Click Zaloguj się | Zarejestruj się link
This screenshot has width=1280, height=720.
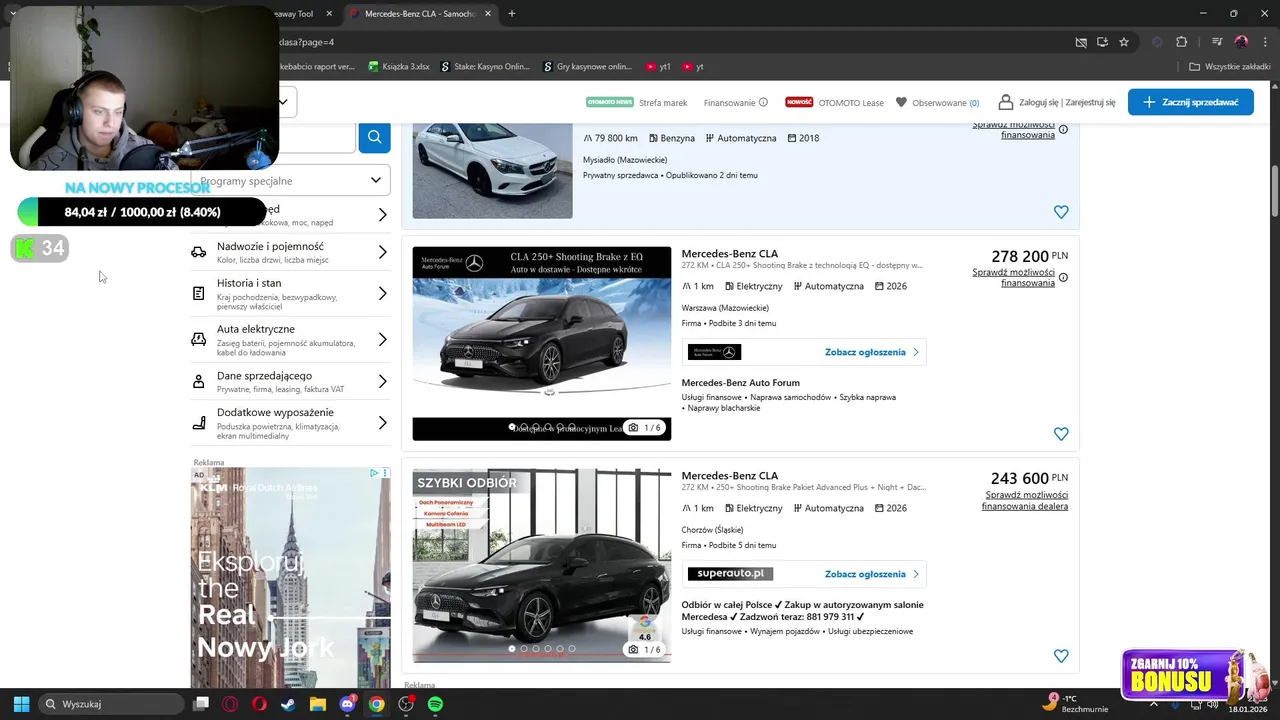(x=1067, y=102)
